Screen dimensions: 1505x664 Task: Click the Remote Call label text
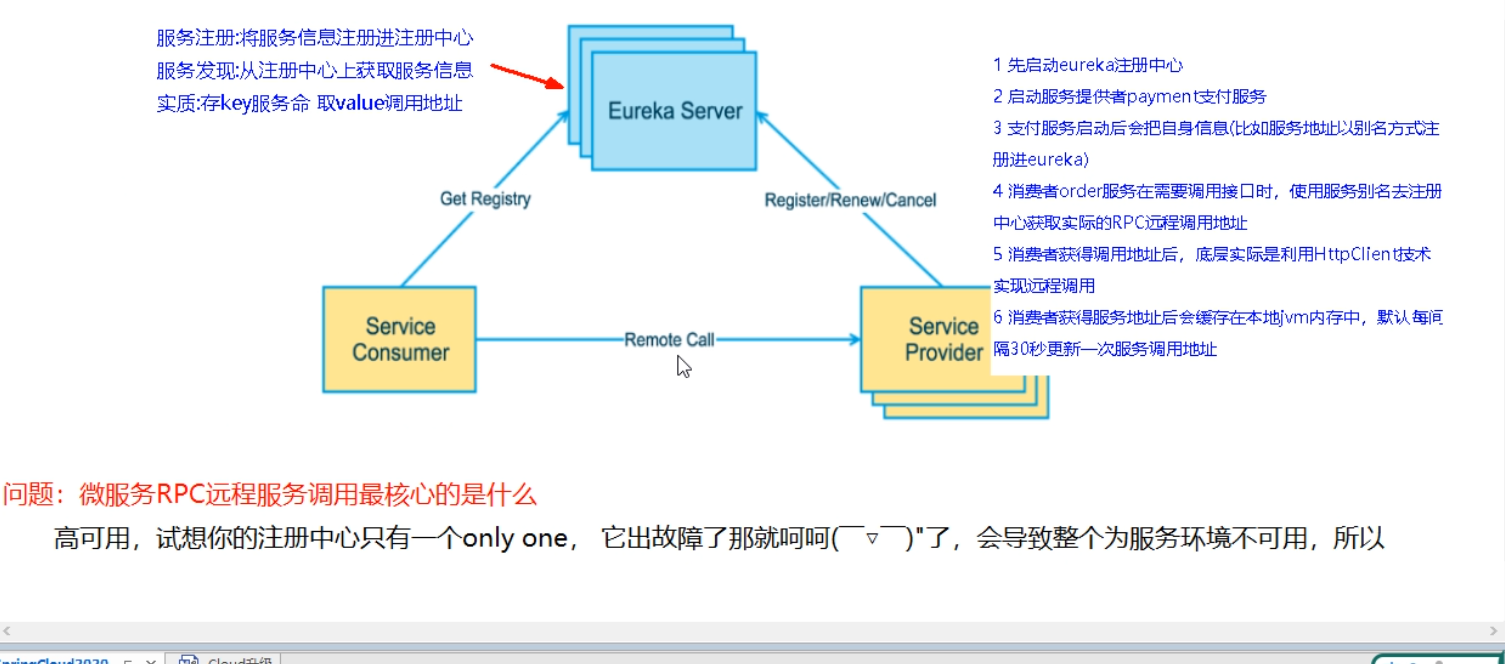point(667,340)
